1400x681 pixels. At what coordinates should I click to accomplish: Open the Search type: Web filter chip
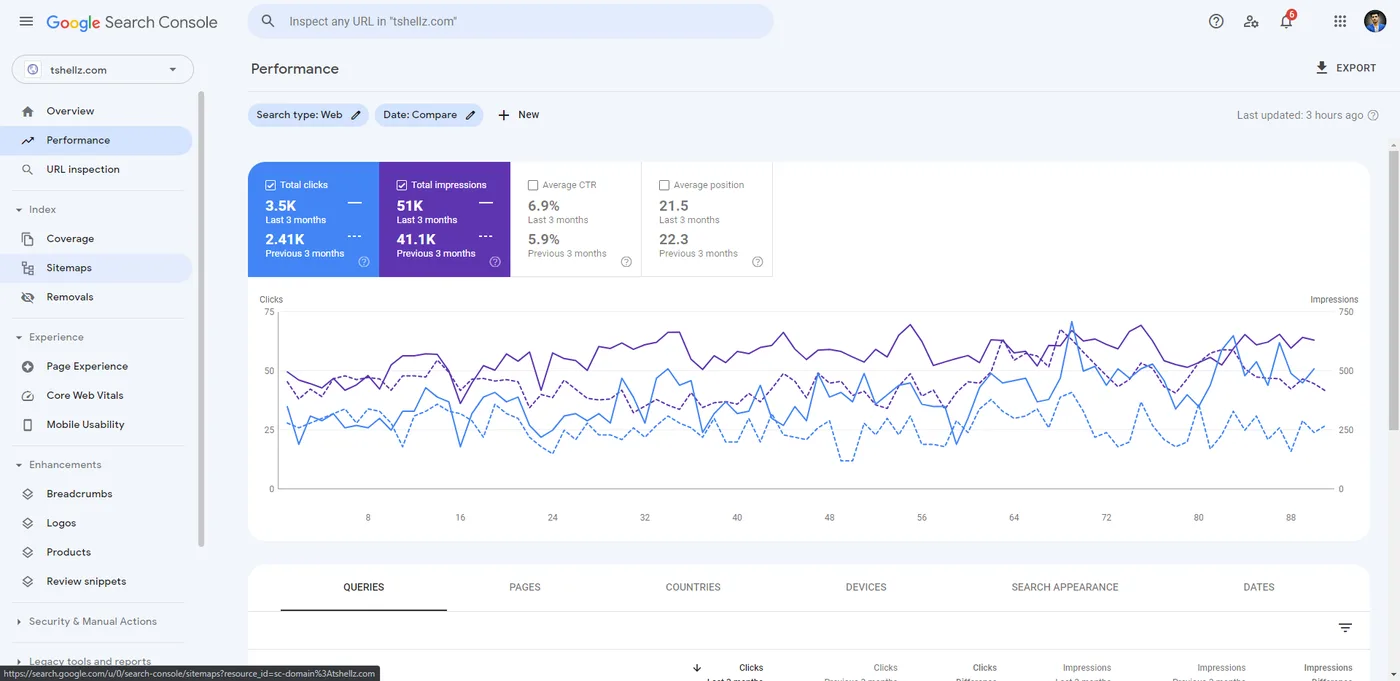tap(308, 115)
